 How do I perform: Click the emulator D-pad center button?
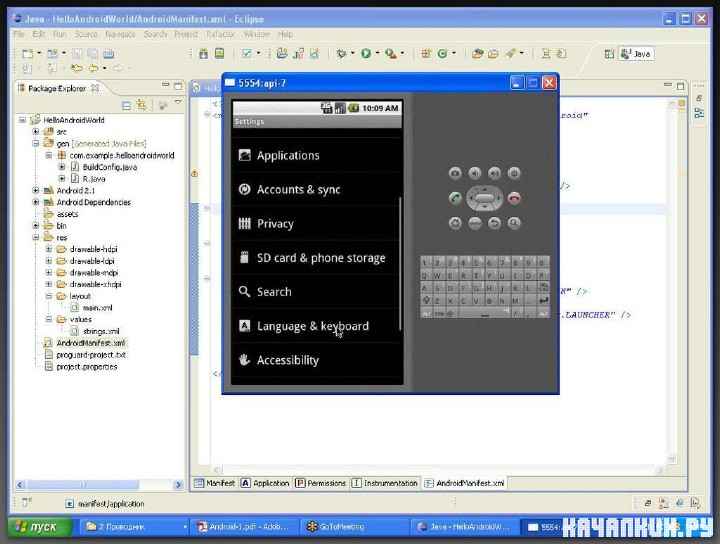[484, 198]
